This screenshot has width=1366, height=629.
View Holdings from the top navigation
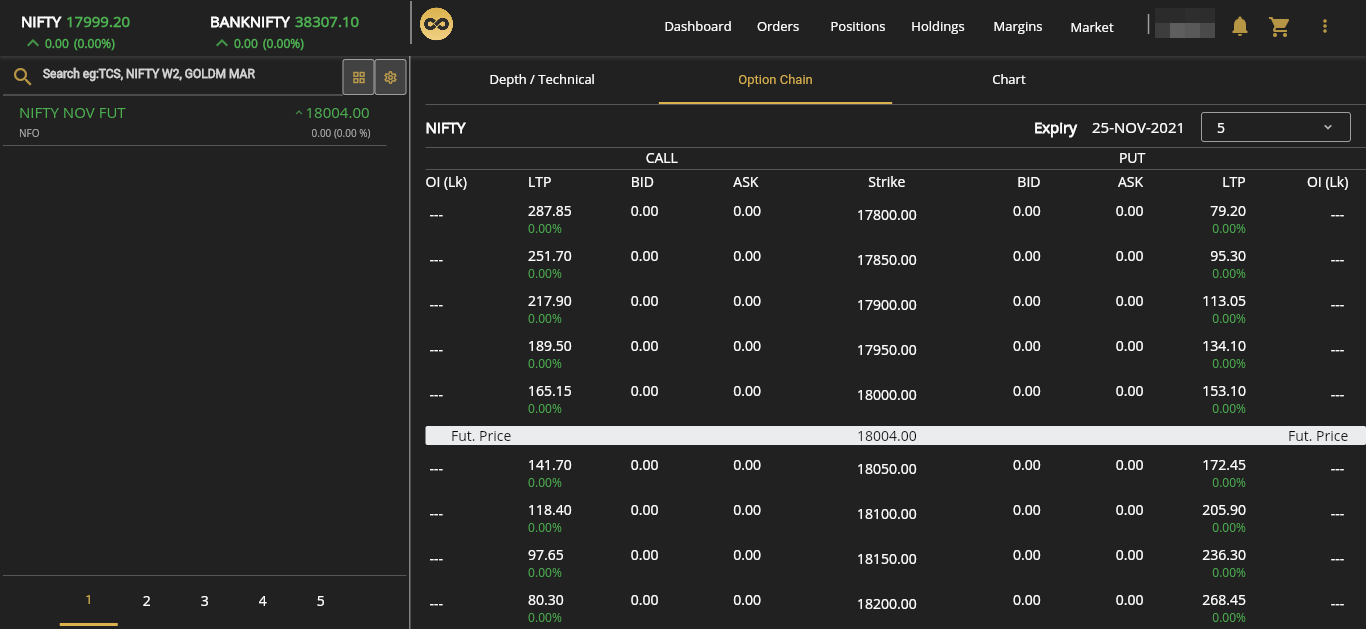click(937, 27)
